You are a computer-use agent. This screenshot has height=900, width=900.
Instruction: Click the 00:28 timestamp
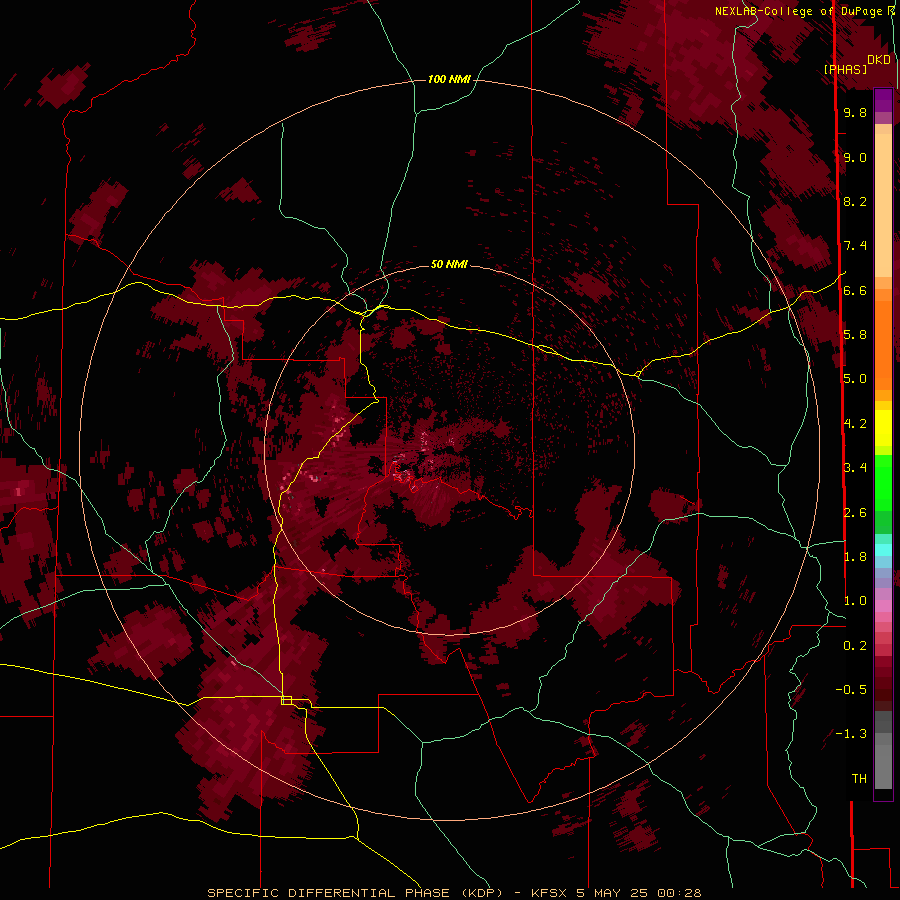coord(679,893)
